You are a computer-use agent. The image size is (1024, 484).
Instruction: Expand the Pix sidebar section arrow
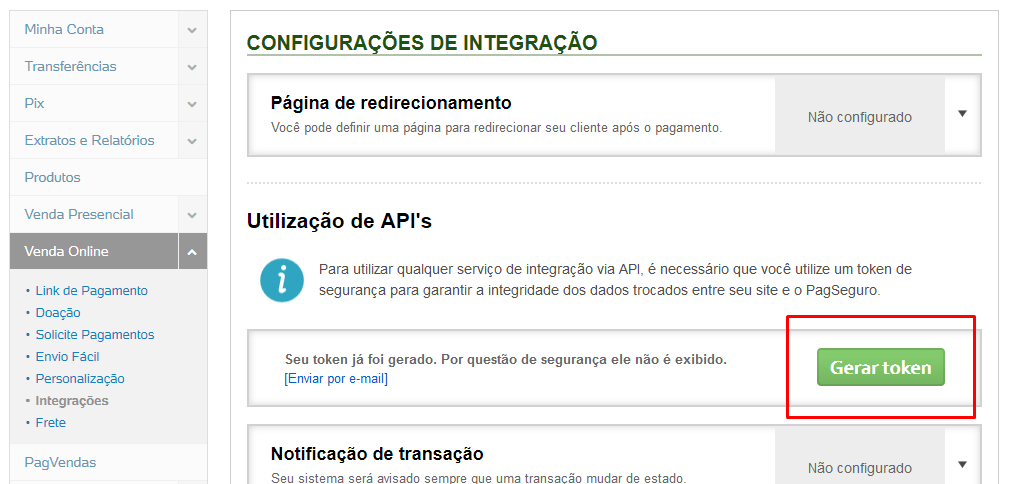tap(192, 104)
